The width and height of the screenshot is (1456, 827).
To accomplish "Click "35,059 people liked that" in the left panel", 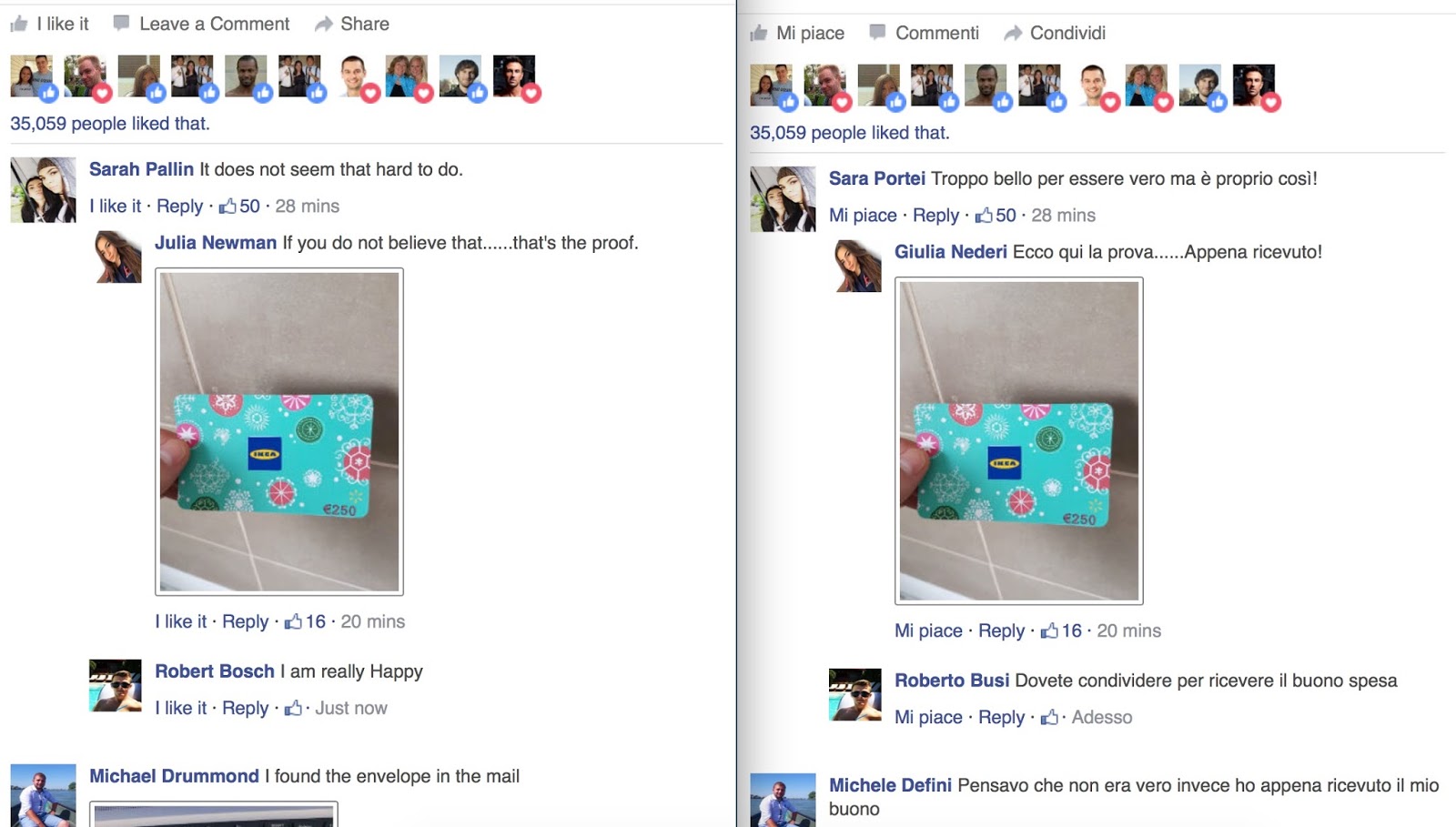I will pyautogui.click(x=110, y=124).
